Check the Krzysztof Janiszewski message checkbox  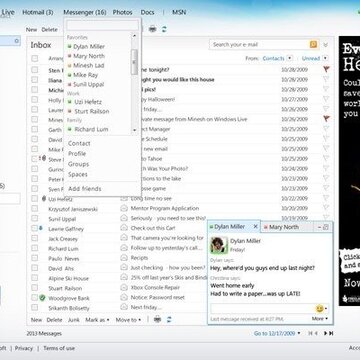(x=35, y=208)
